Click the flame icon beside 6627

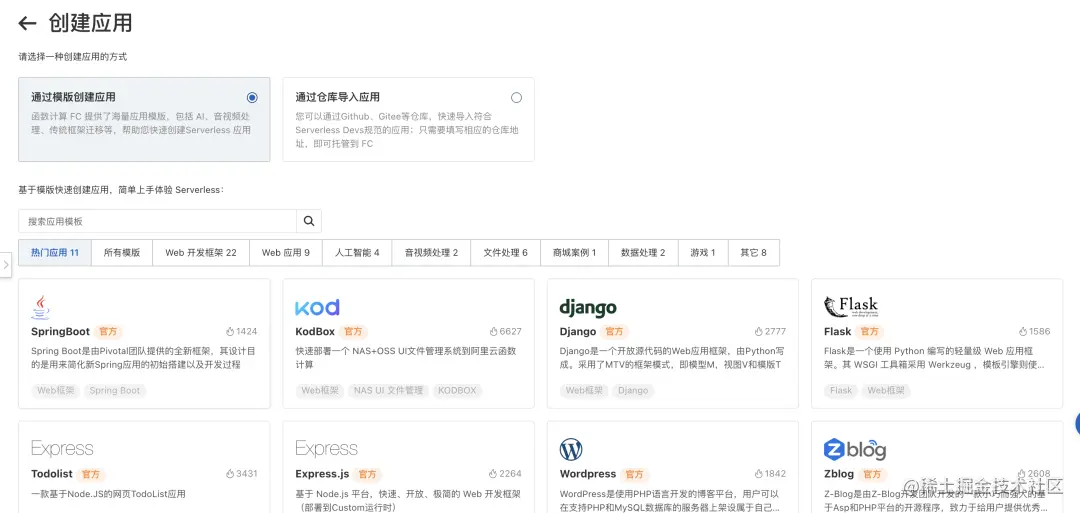[493, 331]
